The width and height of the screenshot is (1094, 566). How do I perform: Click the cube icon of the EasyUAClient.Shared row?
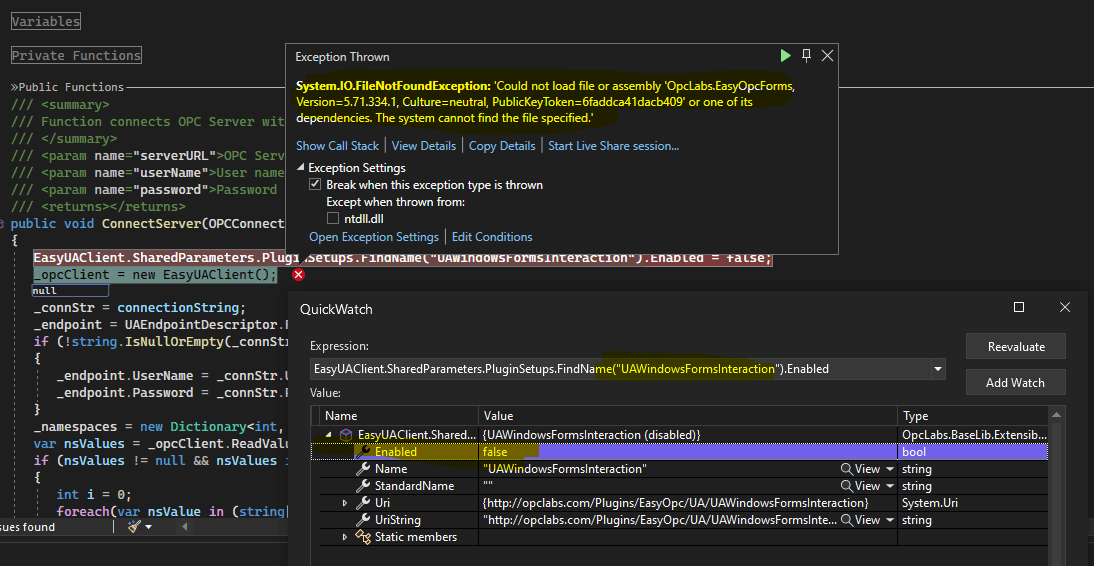345,435
